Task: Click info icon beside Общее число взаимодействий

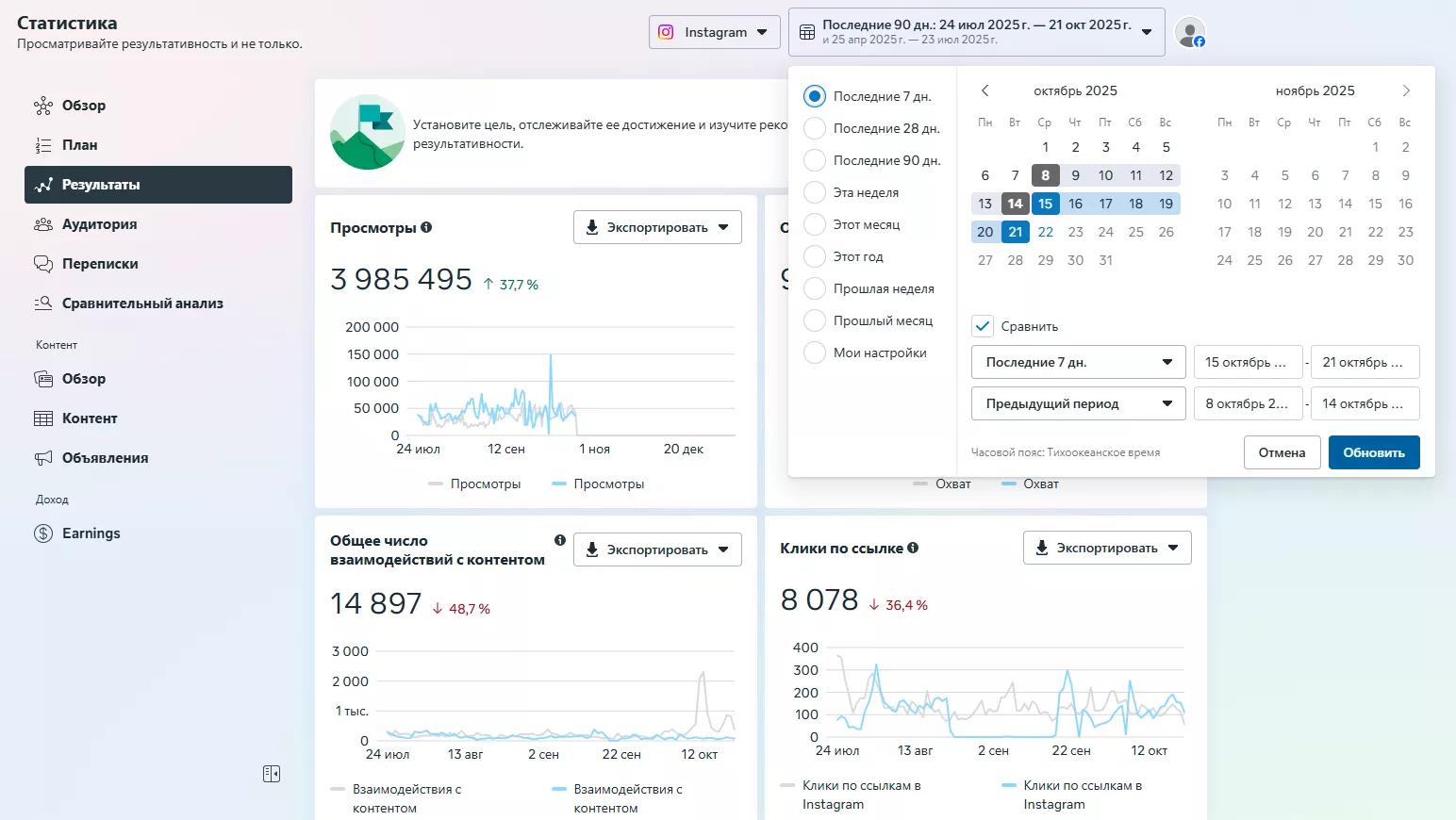Action: [x=560, y=540]
